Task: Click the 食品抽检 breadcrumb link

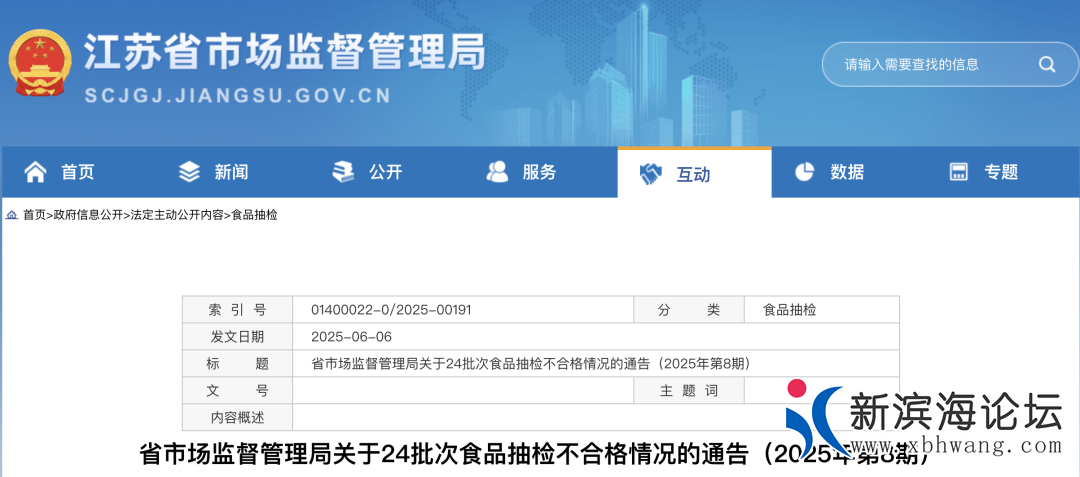Action: 255,215
